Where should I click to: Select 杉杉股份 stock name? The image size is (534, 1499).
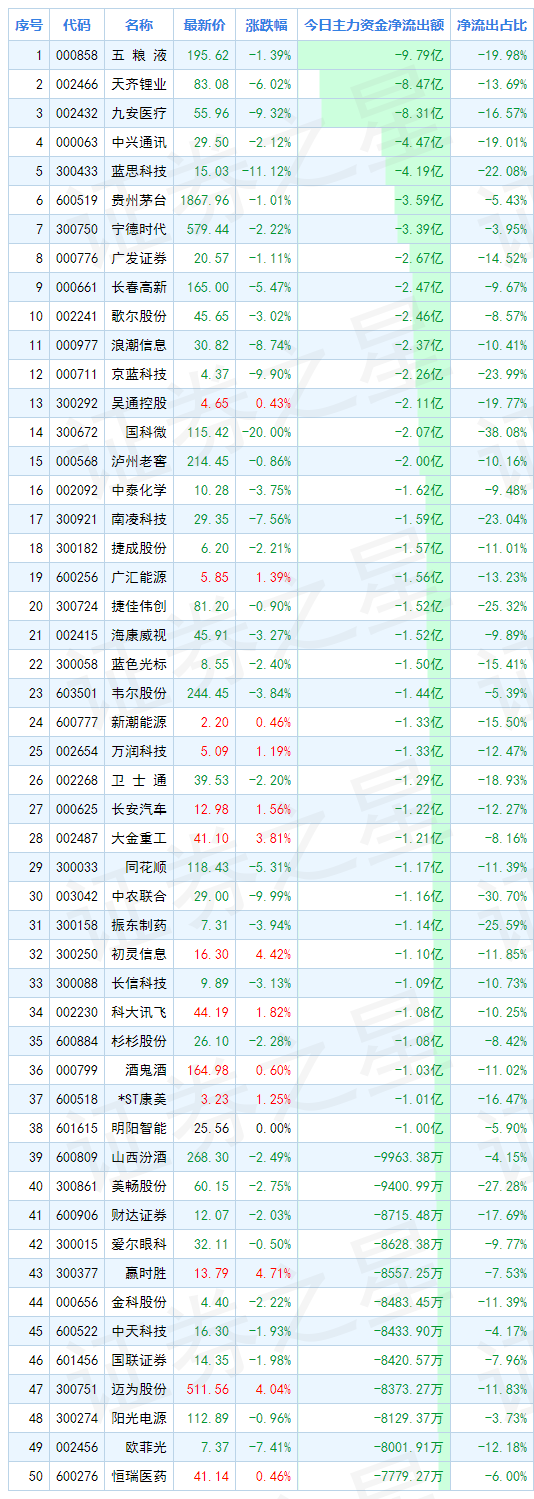tap(140, 1040)
